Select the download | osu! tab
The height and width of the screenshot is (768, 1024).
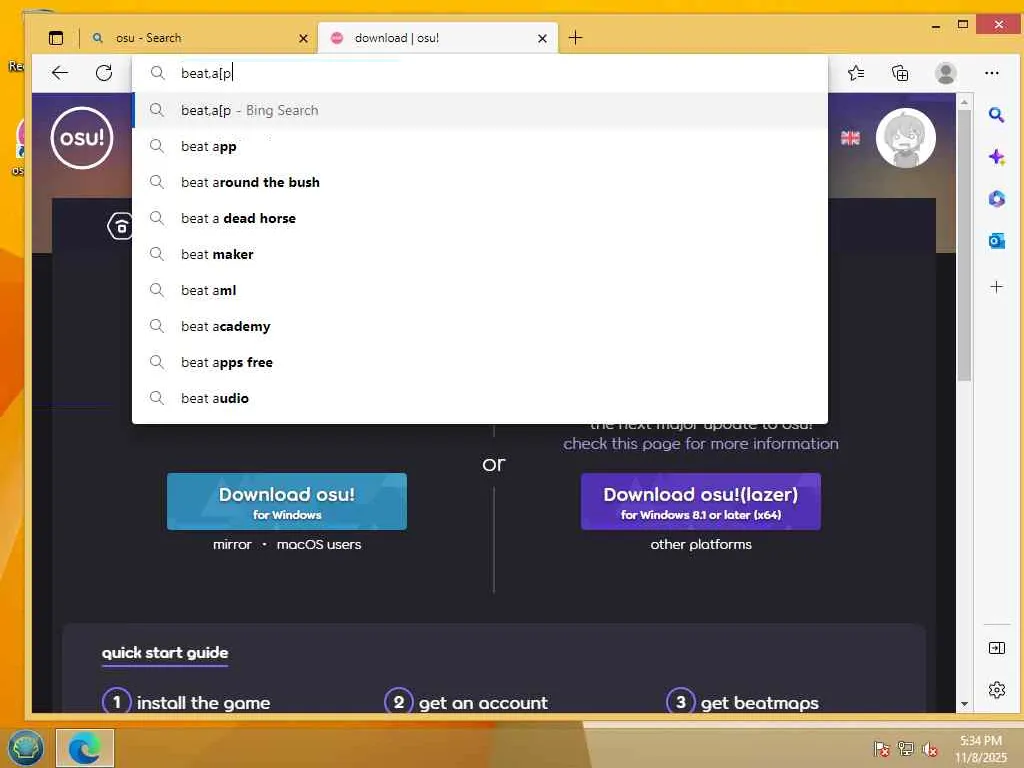click(x=438, y=38)
